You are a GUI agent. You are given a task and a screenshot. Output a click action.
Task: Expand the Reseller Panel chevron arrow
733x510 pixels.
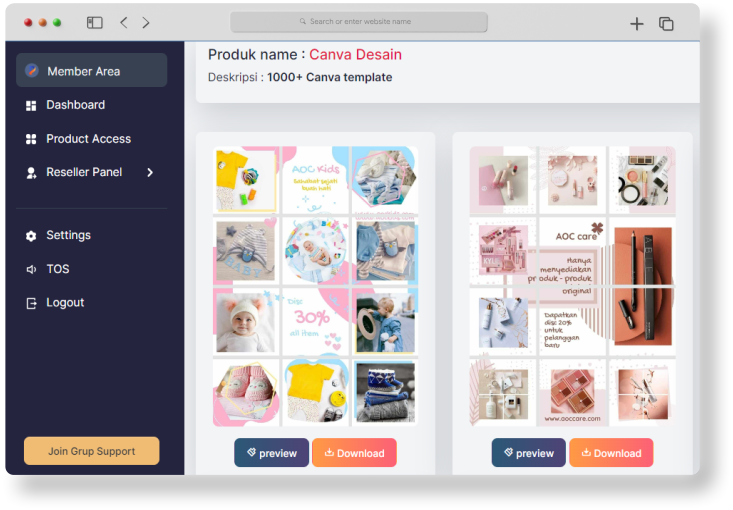150,172
